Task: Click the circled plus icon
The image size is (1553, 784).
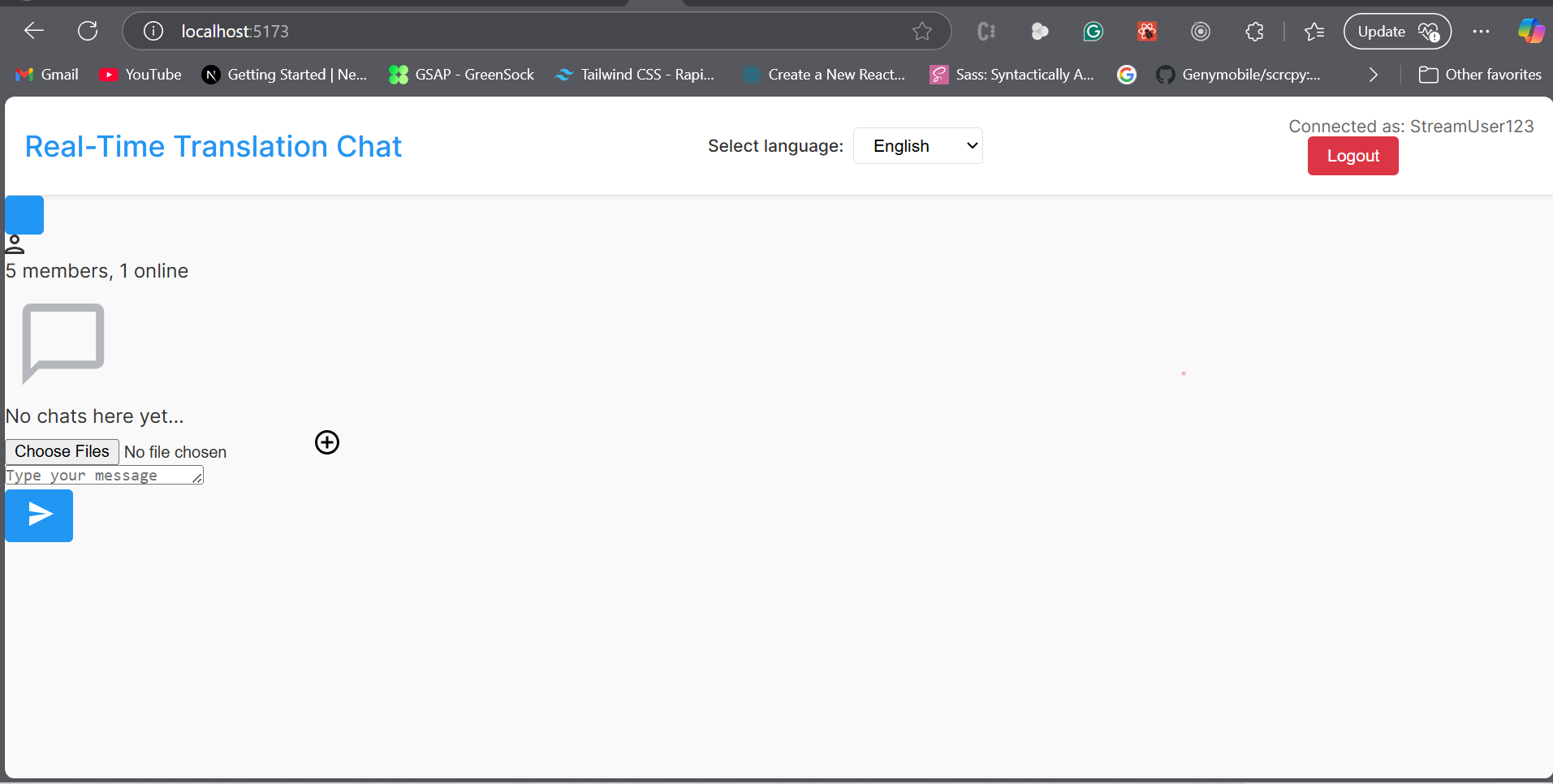Action: pyautogui.click(x=326, y=442)
